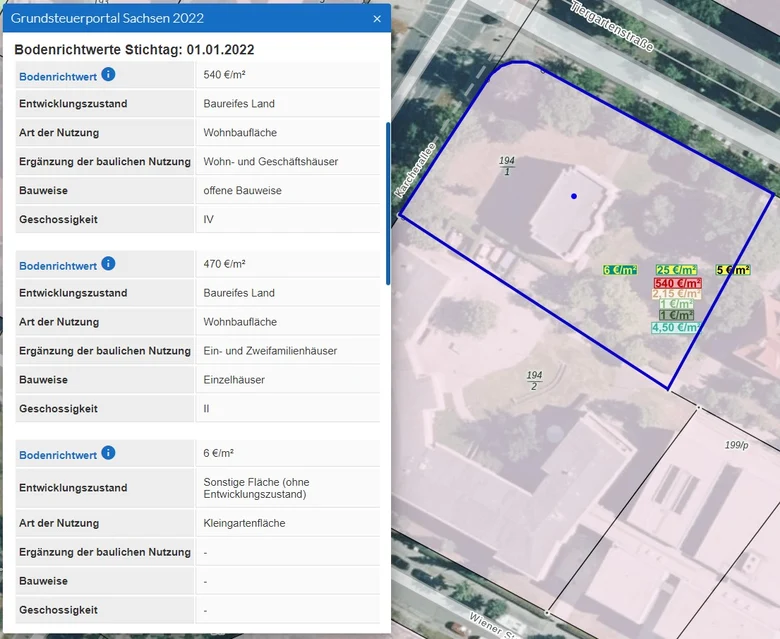Click info icon beside 470 €/m² Bodenrichtwert
Viewport: 780px width, 639px height.
coord(108,264)
